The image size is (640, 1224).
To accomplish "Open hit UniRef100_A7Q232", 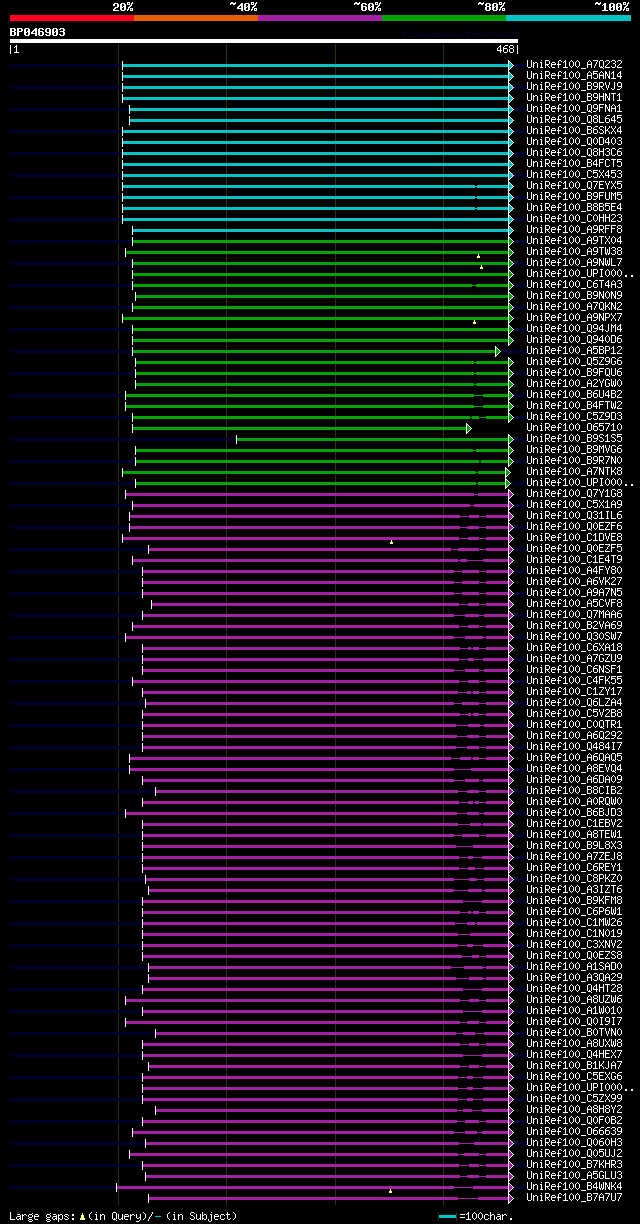I will [574, 65].
